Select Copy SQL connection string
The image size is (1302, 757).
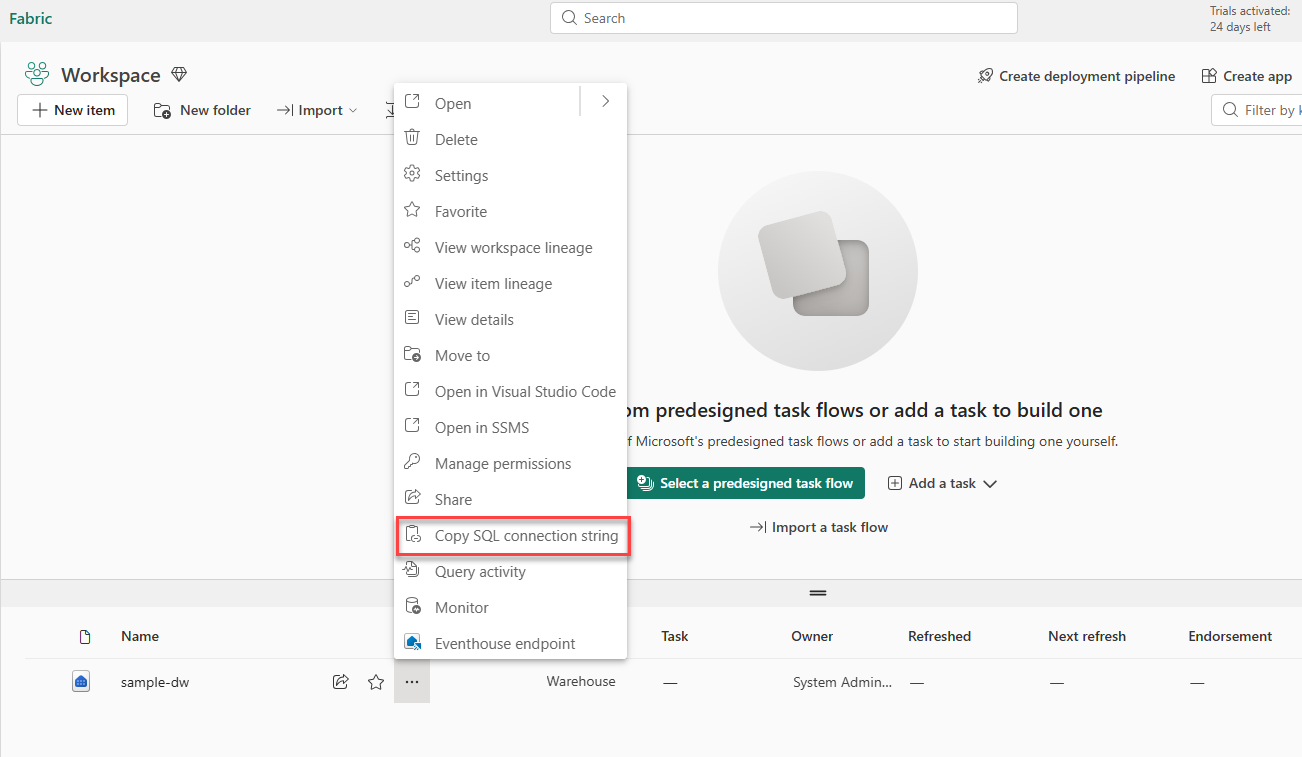513,536
